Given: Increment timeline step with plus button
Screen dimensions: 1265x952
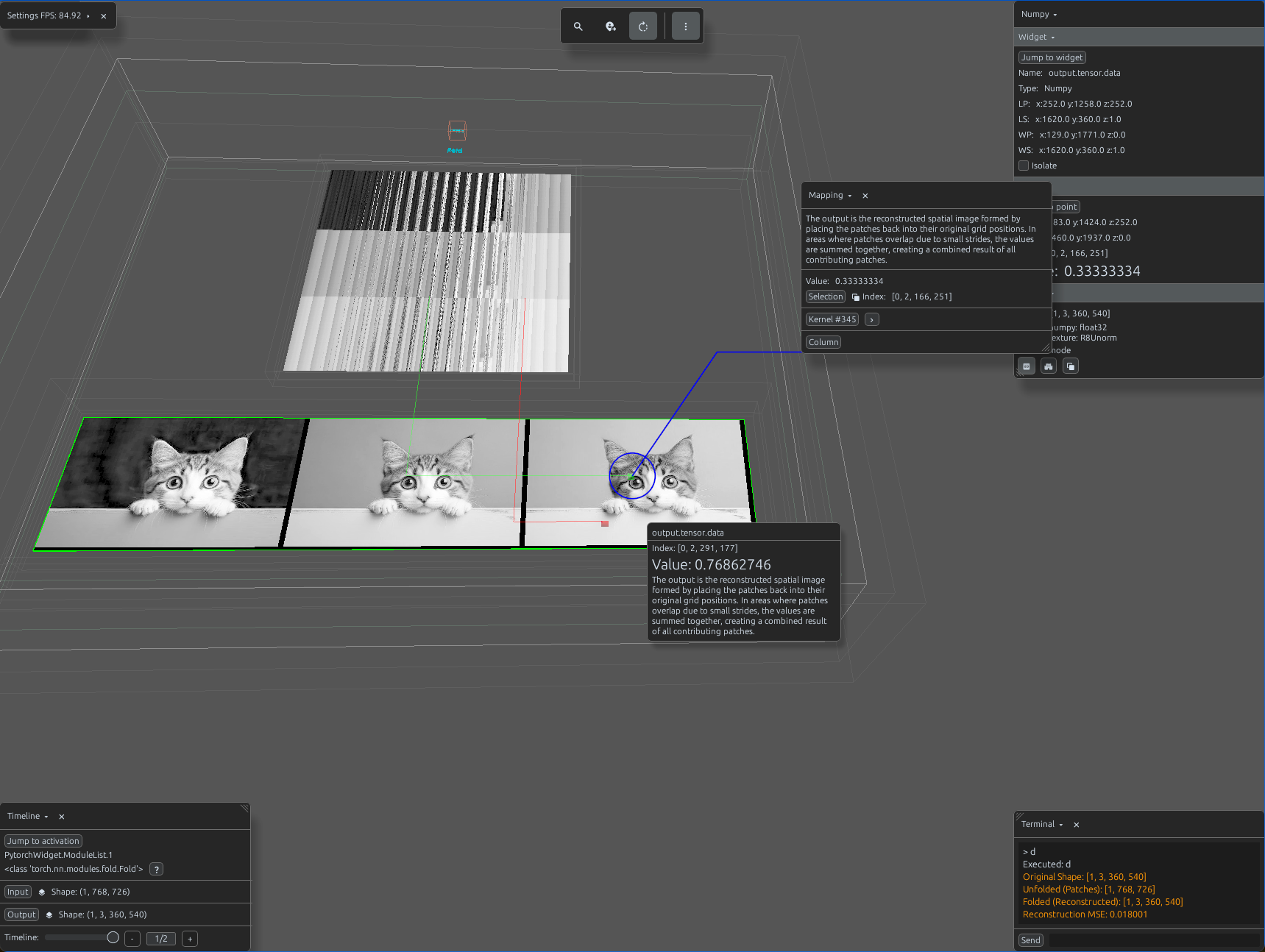Looking at the screenshot, I should [190, 939].
